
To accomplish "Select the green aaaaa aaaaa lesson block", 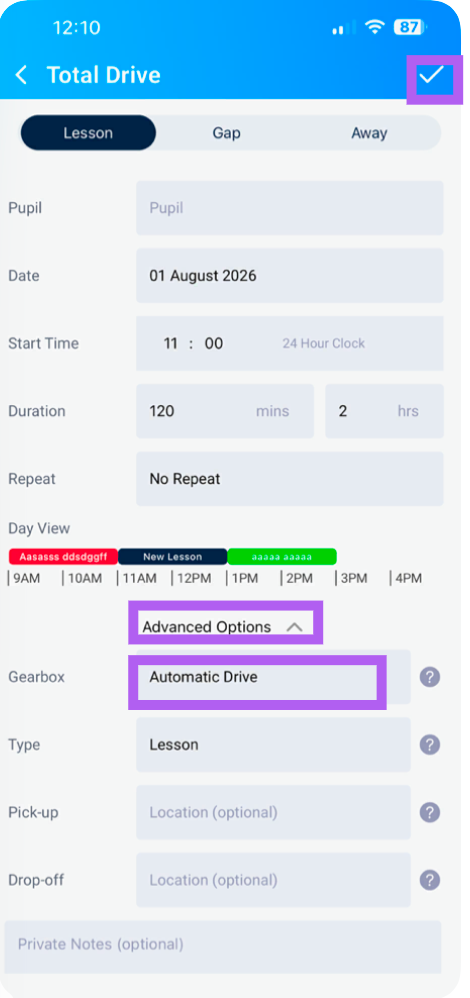I will (282, 557).
